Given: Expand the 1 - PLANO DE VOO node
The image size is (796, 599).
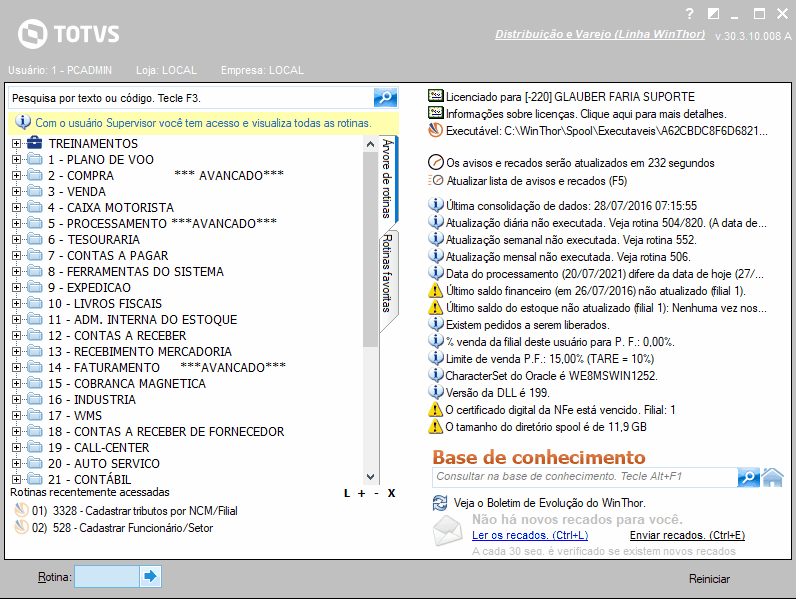Looking at the screenshot, I should pyautogui.click(x=17, y=159).
